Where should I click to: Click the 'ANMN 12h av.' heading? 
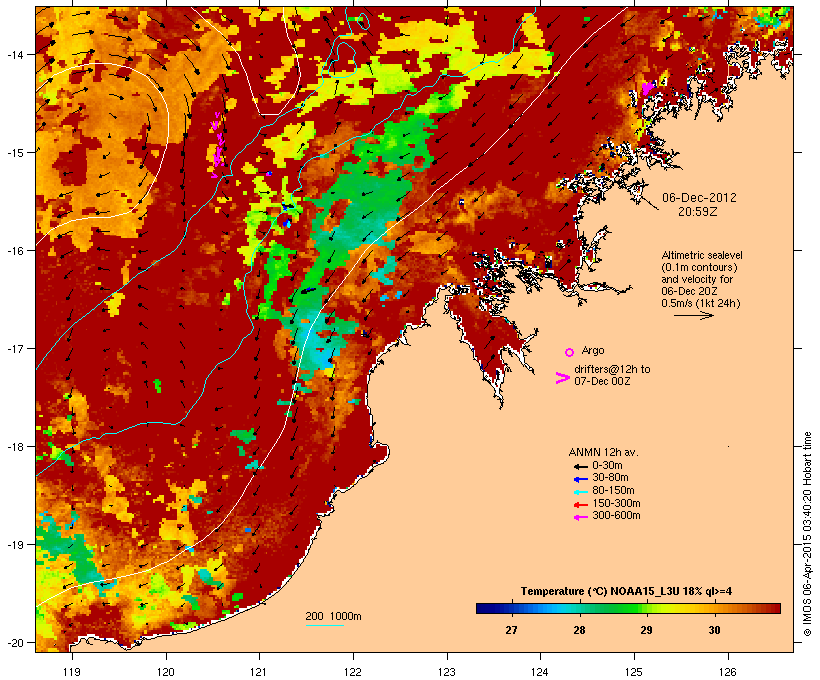pos(603,452)
